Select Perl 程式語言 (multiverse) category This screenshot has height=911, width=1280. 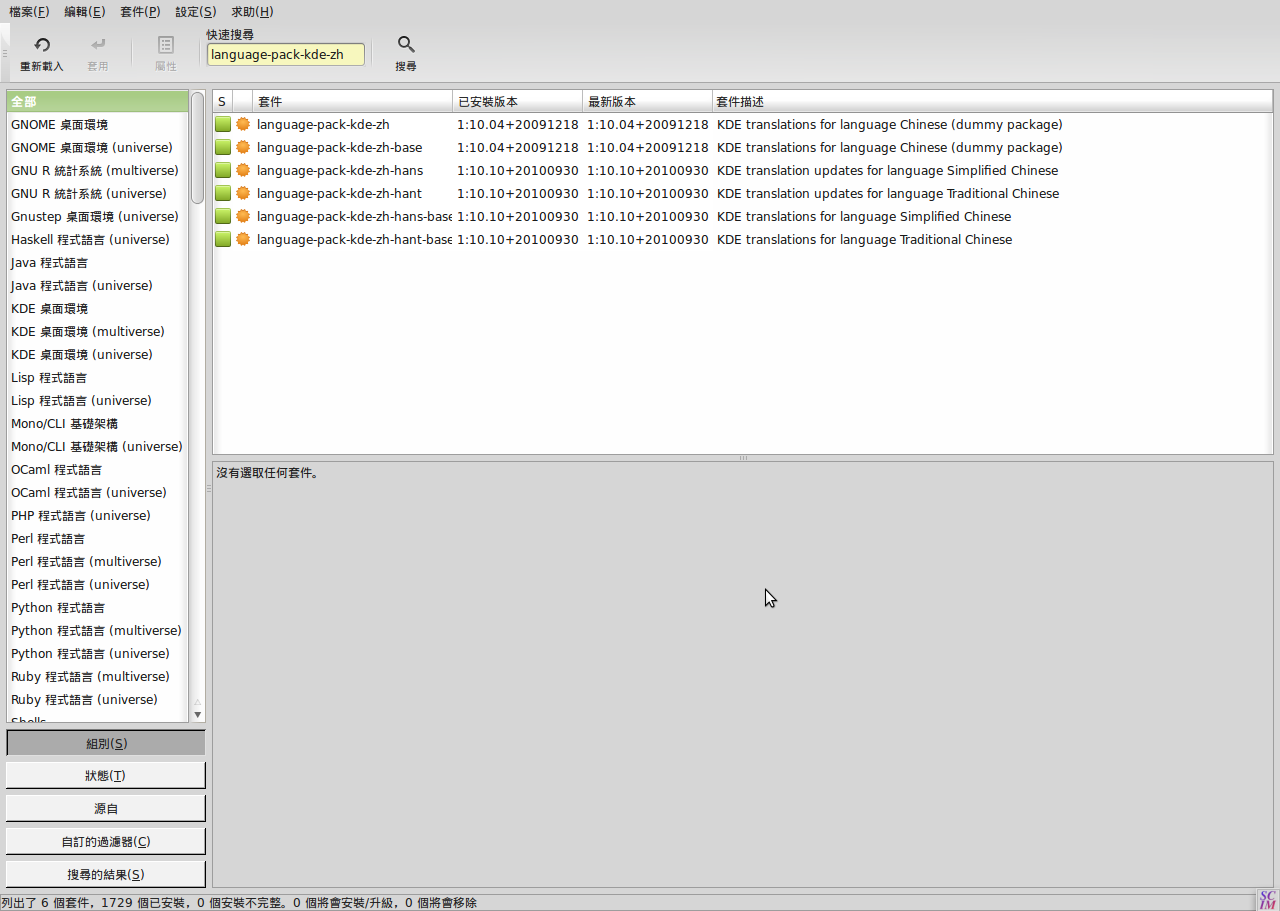[x=97, y=562]
